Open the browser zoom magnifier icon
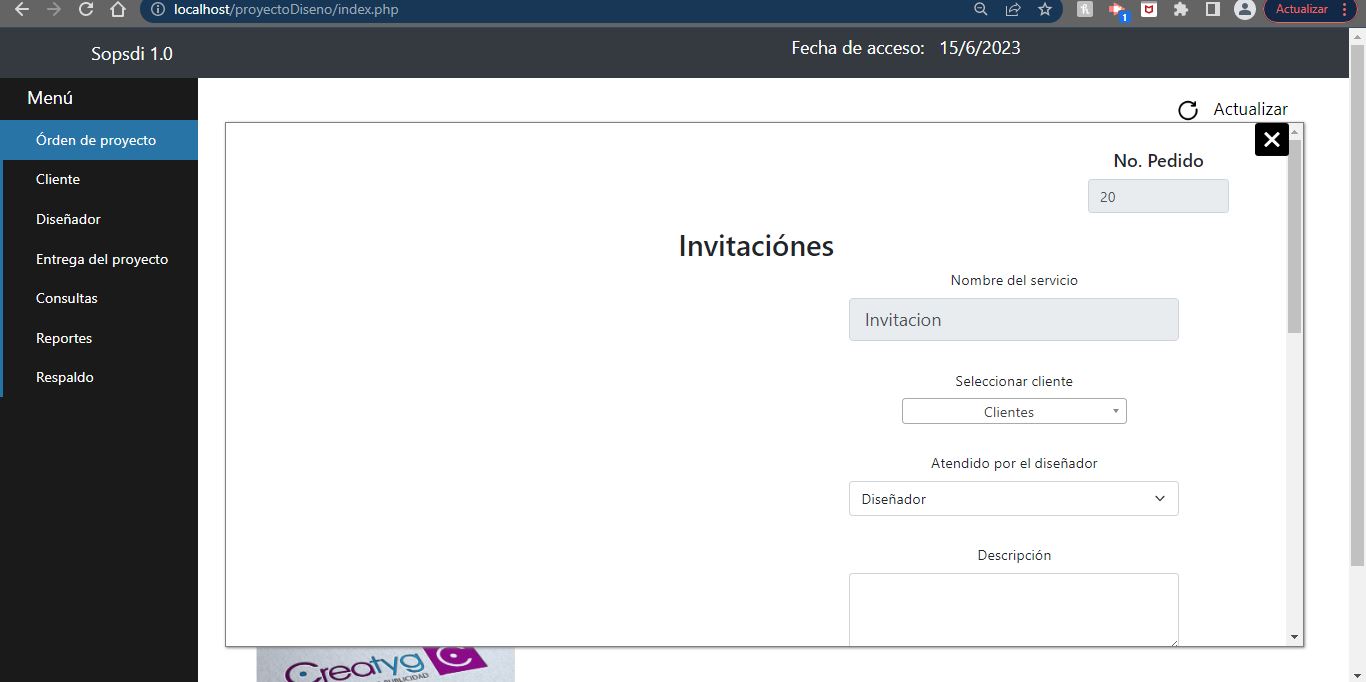1366x682 pixels. pos(980,10)
